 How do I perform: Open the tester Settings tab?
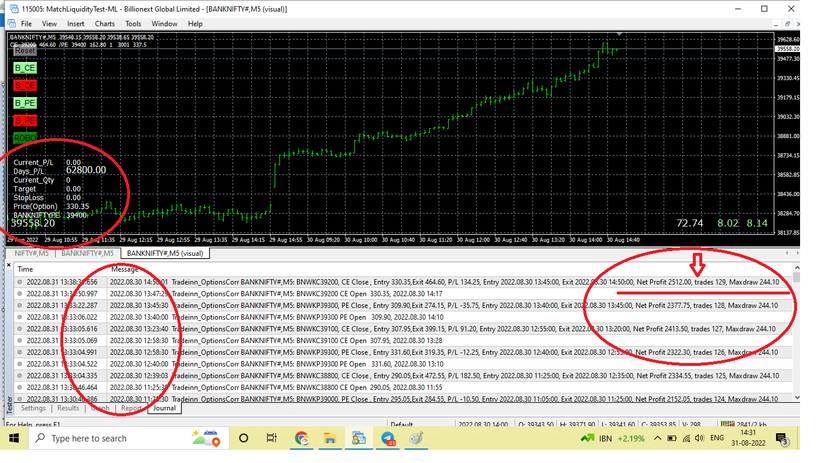(33, 408)
